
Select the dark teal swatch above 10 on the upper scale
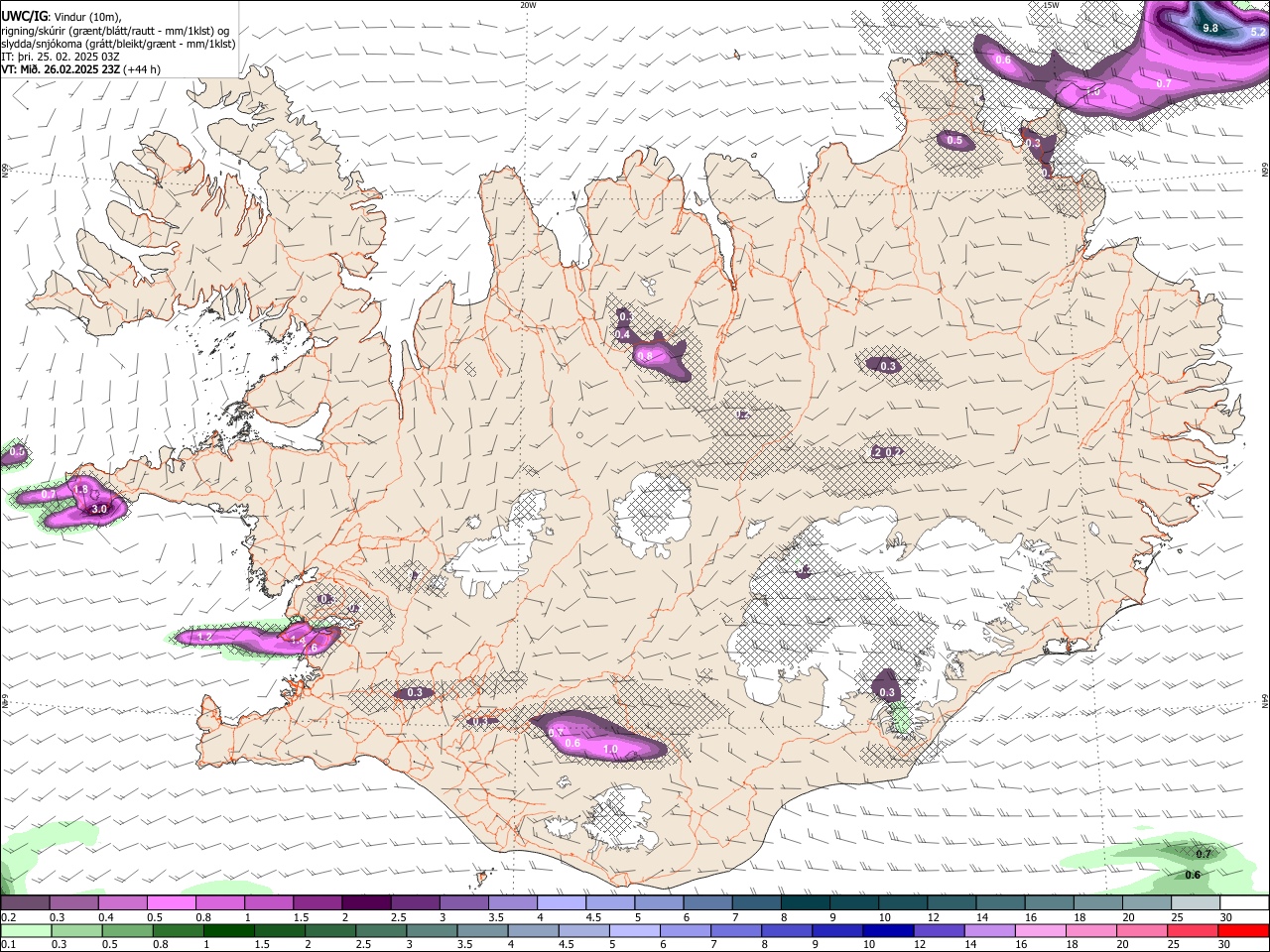point(903,902)
